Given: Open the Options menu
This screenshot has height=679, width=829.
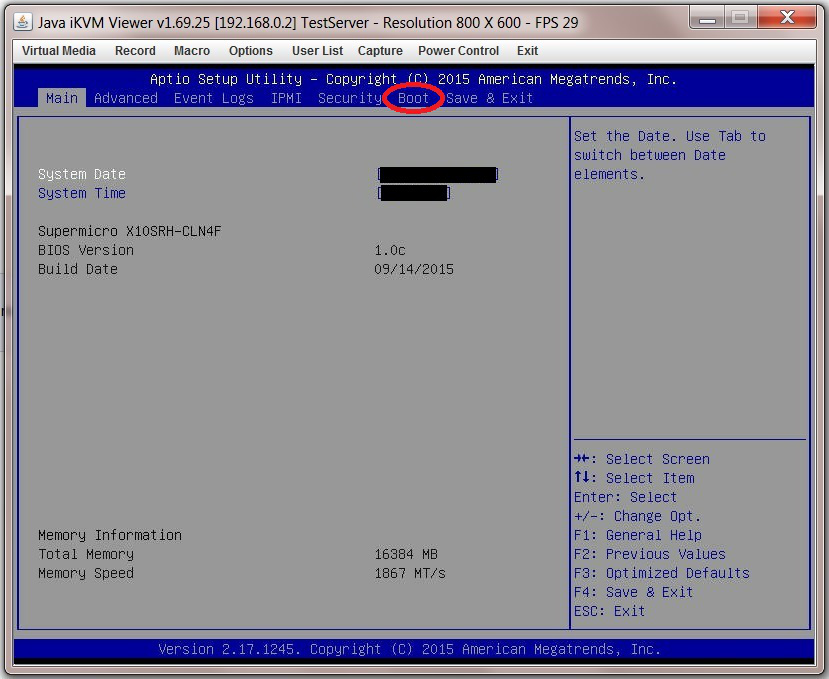Looking at the screenshot, I should click(250, 50).
